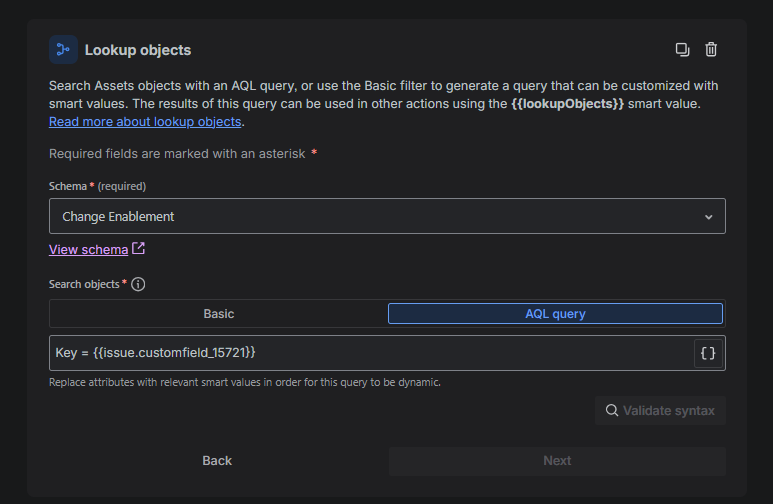Click the Search objects field label
This screenshot has height=504, width=773.
pos(84,284)
